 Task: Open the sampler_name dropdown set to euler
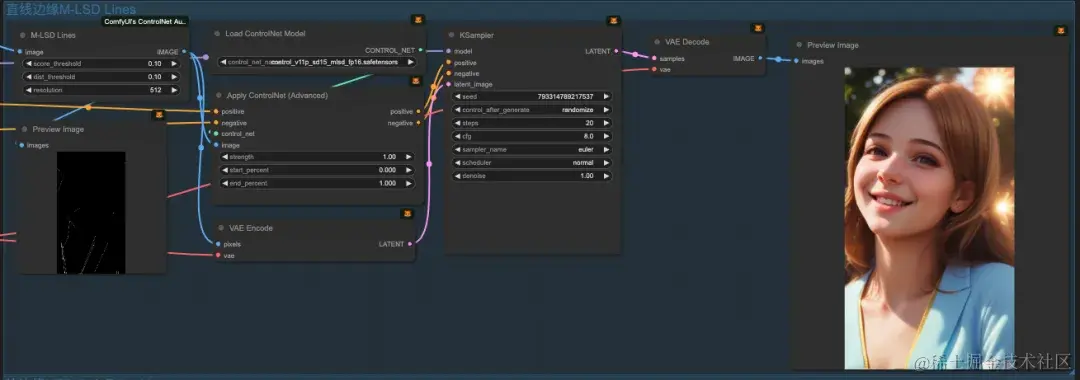(532, 149)
